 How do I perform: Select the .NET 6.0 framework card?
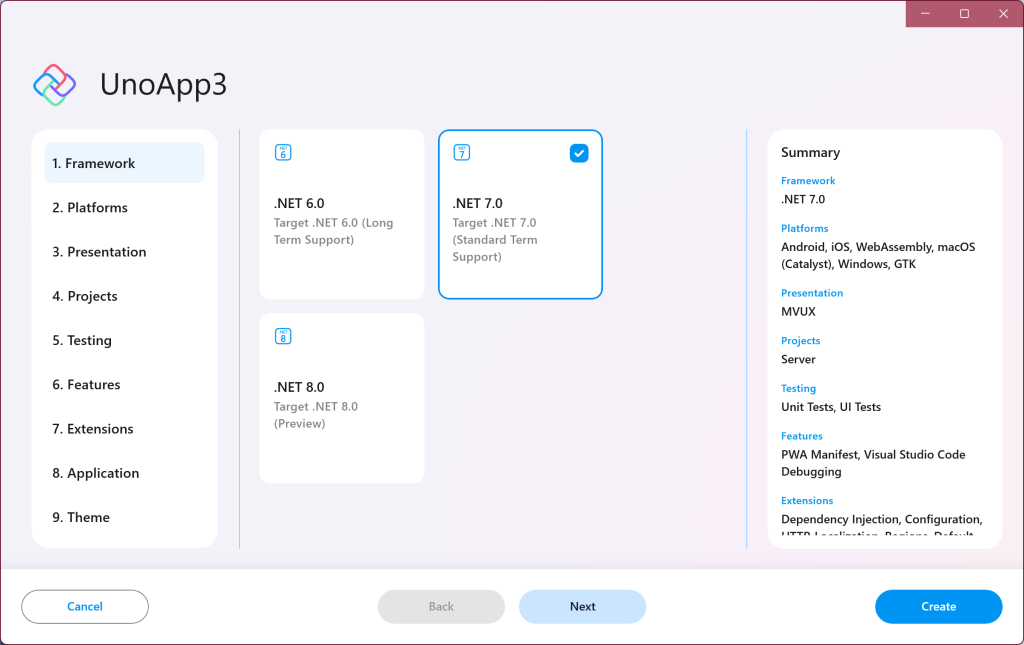point(341,213)
